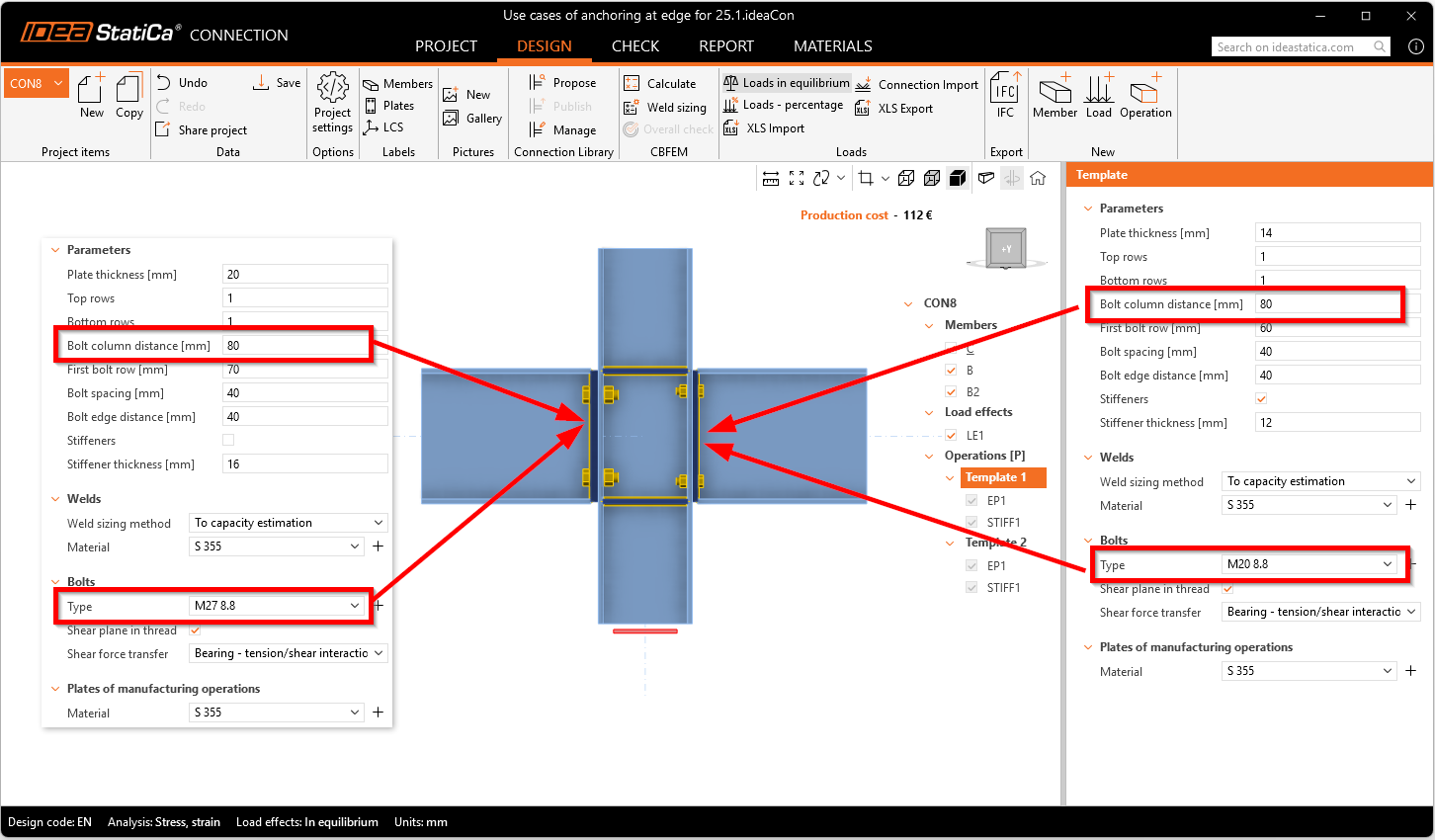Open Bolts Type dropdown showing M20 8.8
Screen dimensions: 1435x840
pos(1309,564)
